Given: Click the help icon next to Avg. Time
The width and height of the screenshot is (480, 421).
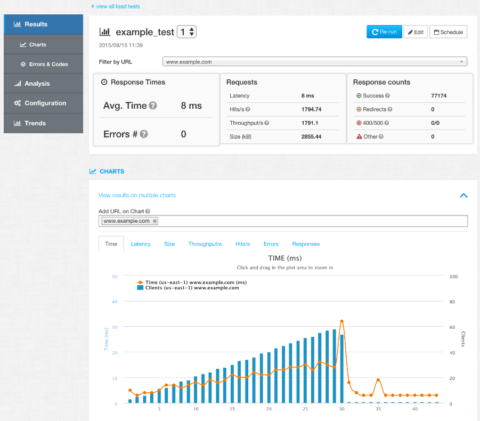Looking at the screenshot, I should 153,106.
